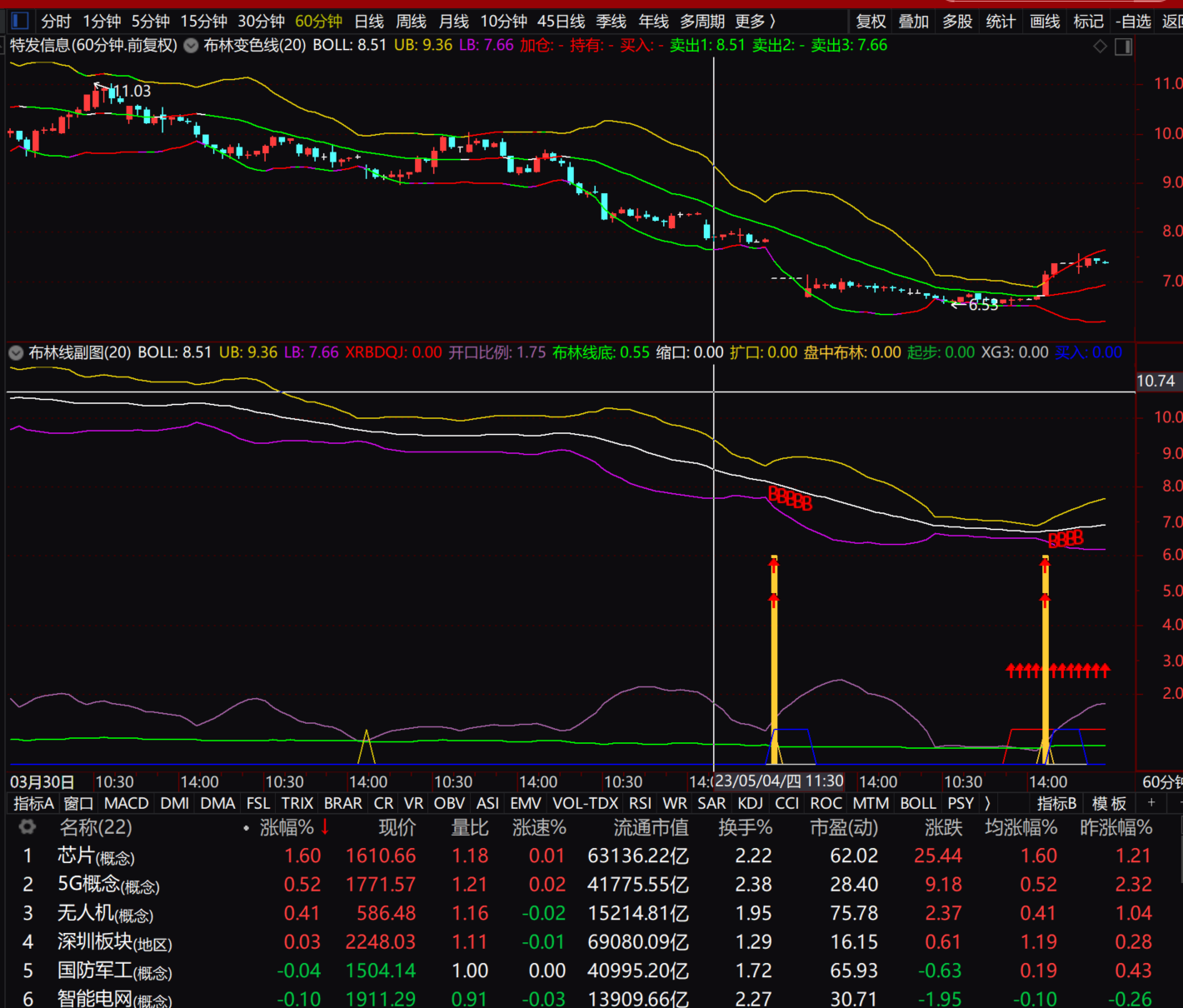
Task: Click the plus icon beside 模板
Action: [x=1151, y=803]
